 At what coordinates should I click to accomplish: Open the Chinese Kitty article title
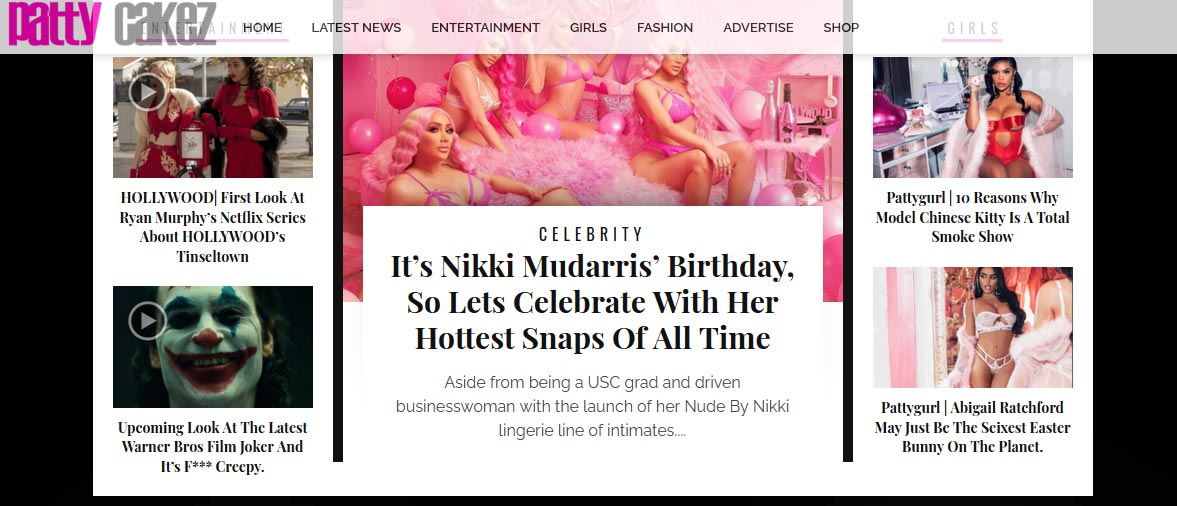tap(972, 217)
